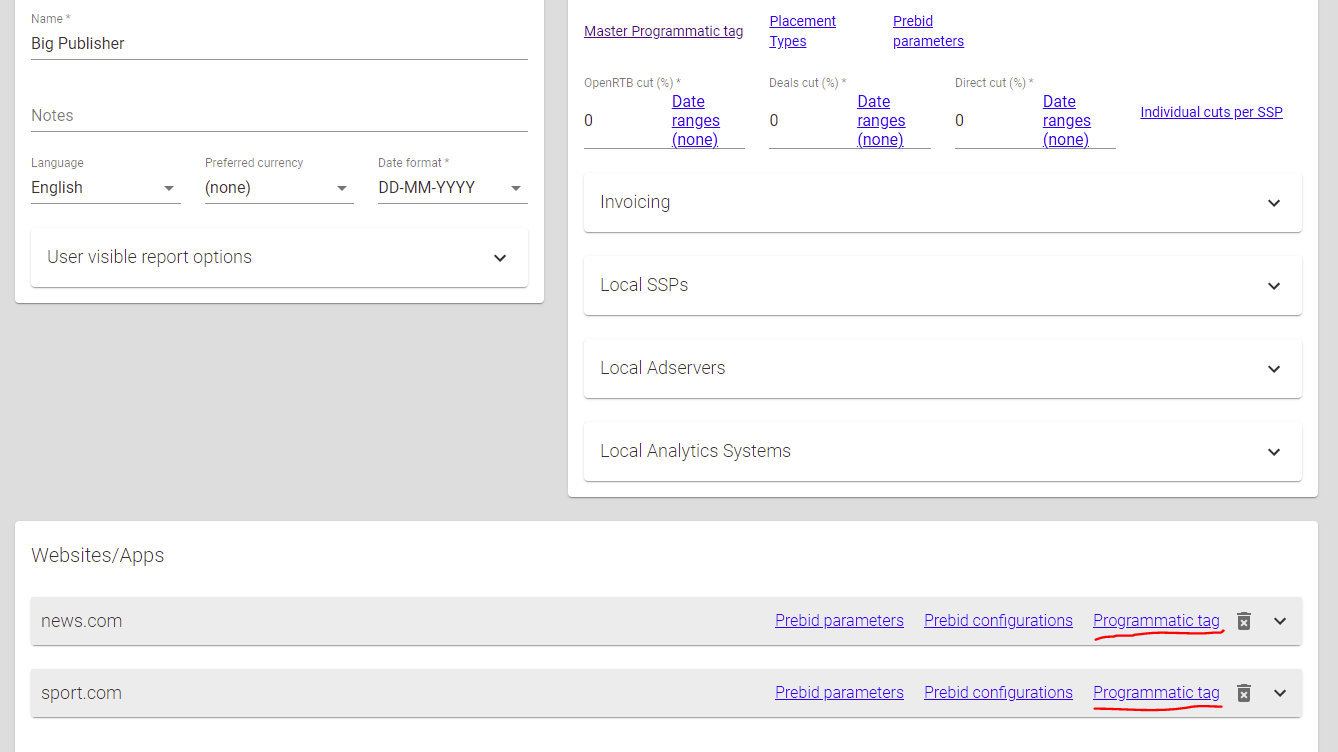Viewport: 1338px width, 752px height.
Task: Open Prebid configurations for news.com
Action: 998,621
